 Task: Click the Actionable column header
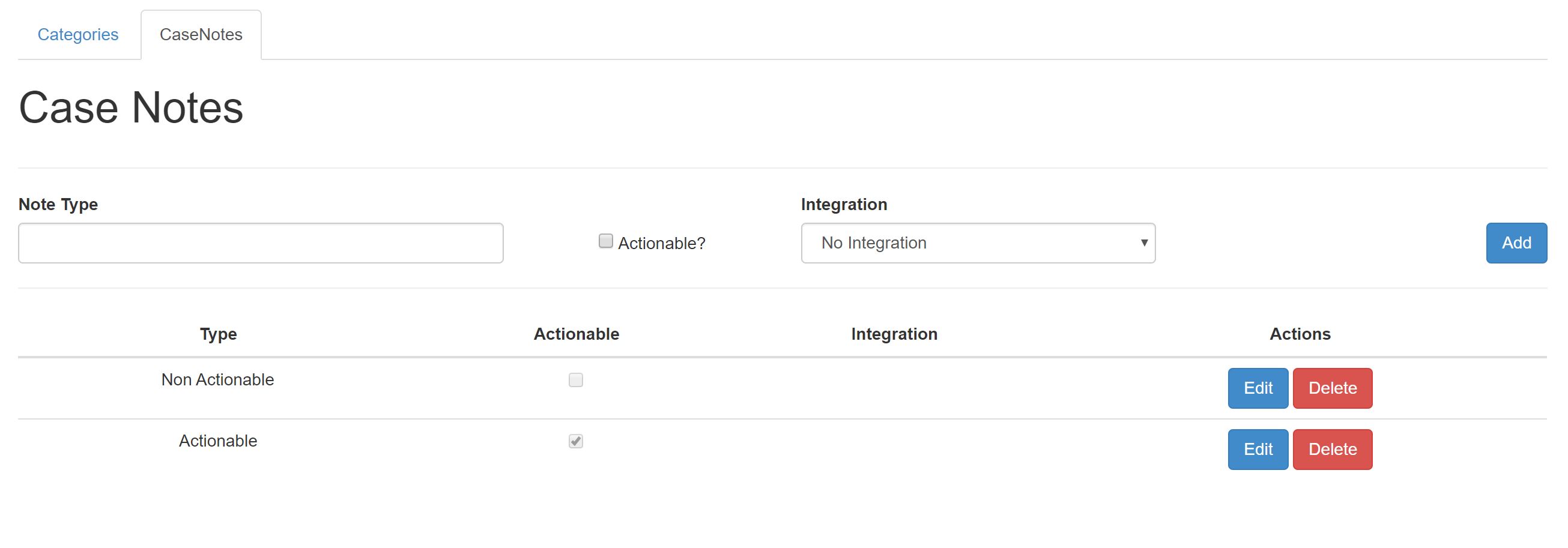pos(576,334)
